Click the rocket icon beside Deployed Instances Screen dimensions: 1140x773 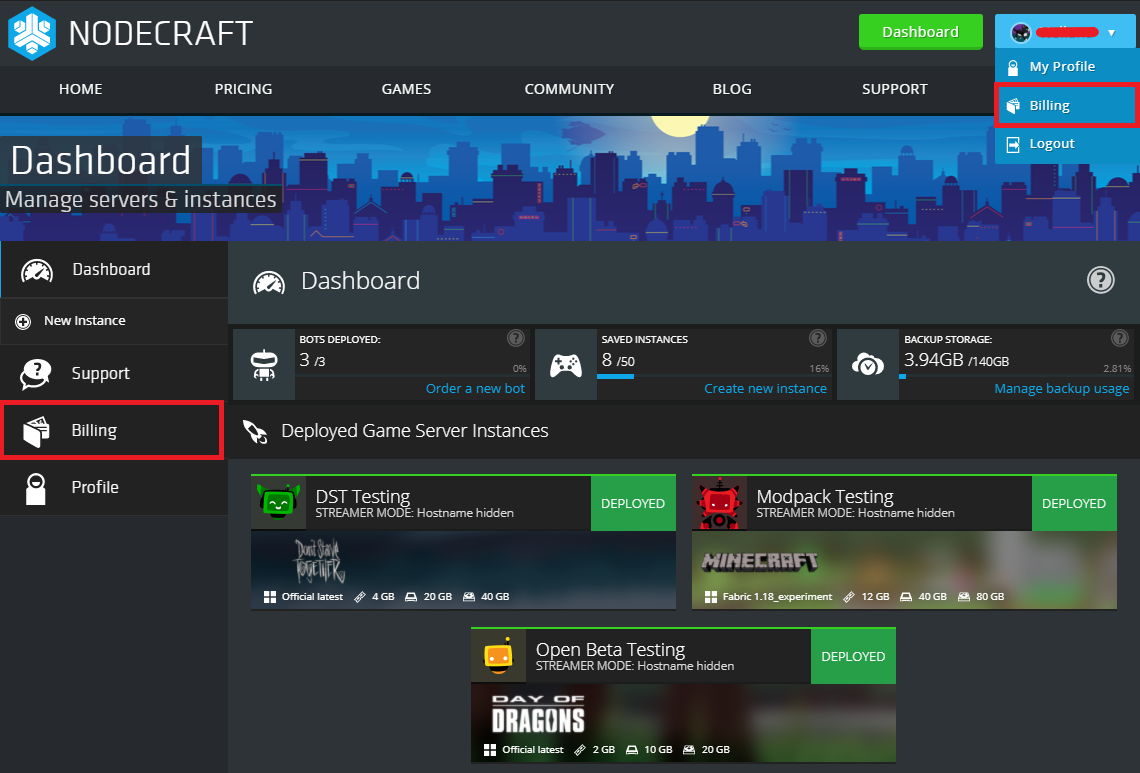click(255, 431)
